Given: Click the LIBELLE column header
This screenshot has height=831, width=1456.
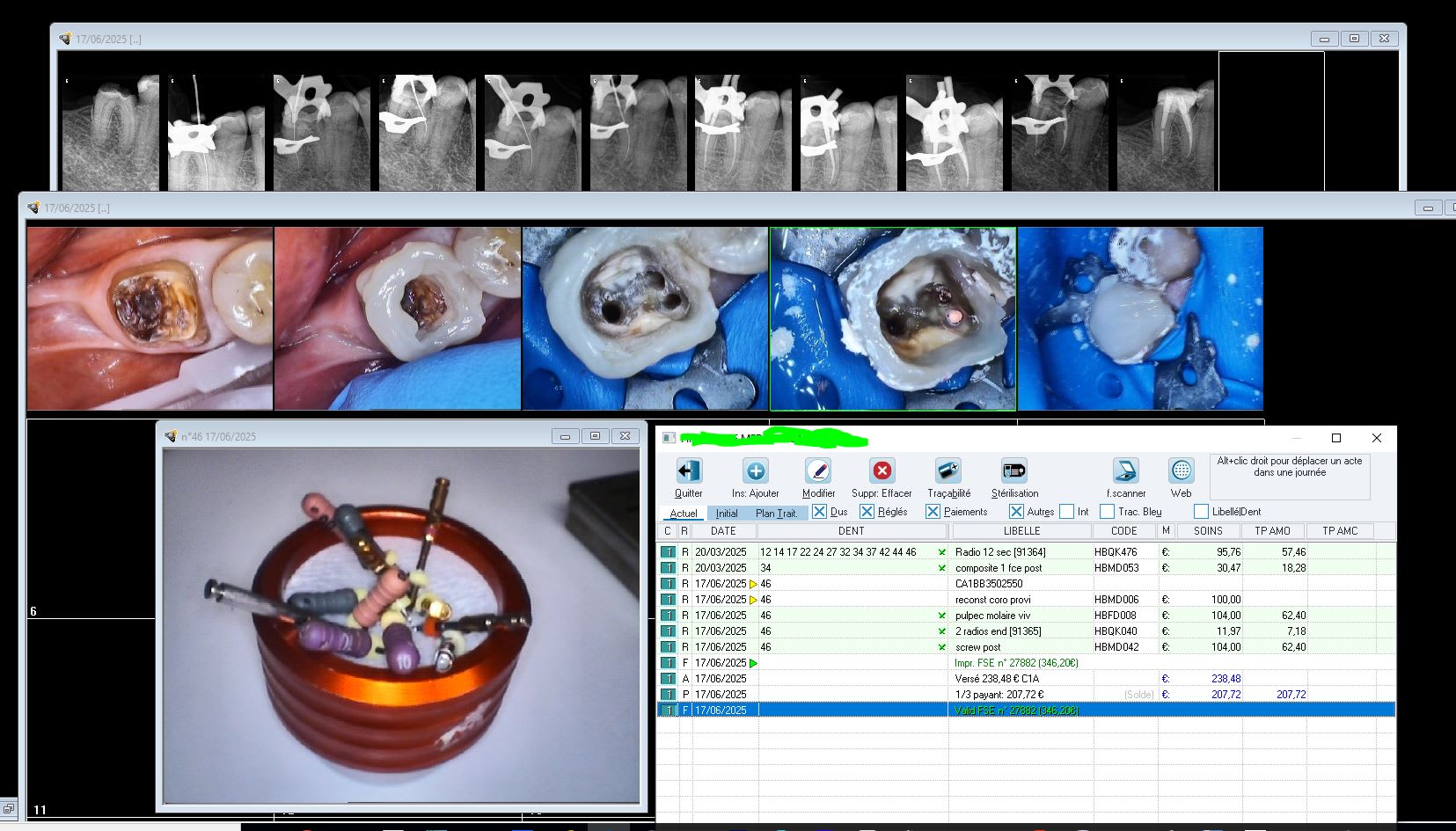Looking at the screenshot, I should point(1021,531).
